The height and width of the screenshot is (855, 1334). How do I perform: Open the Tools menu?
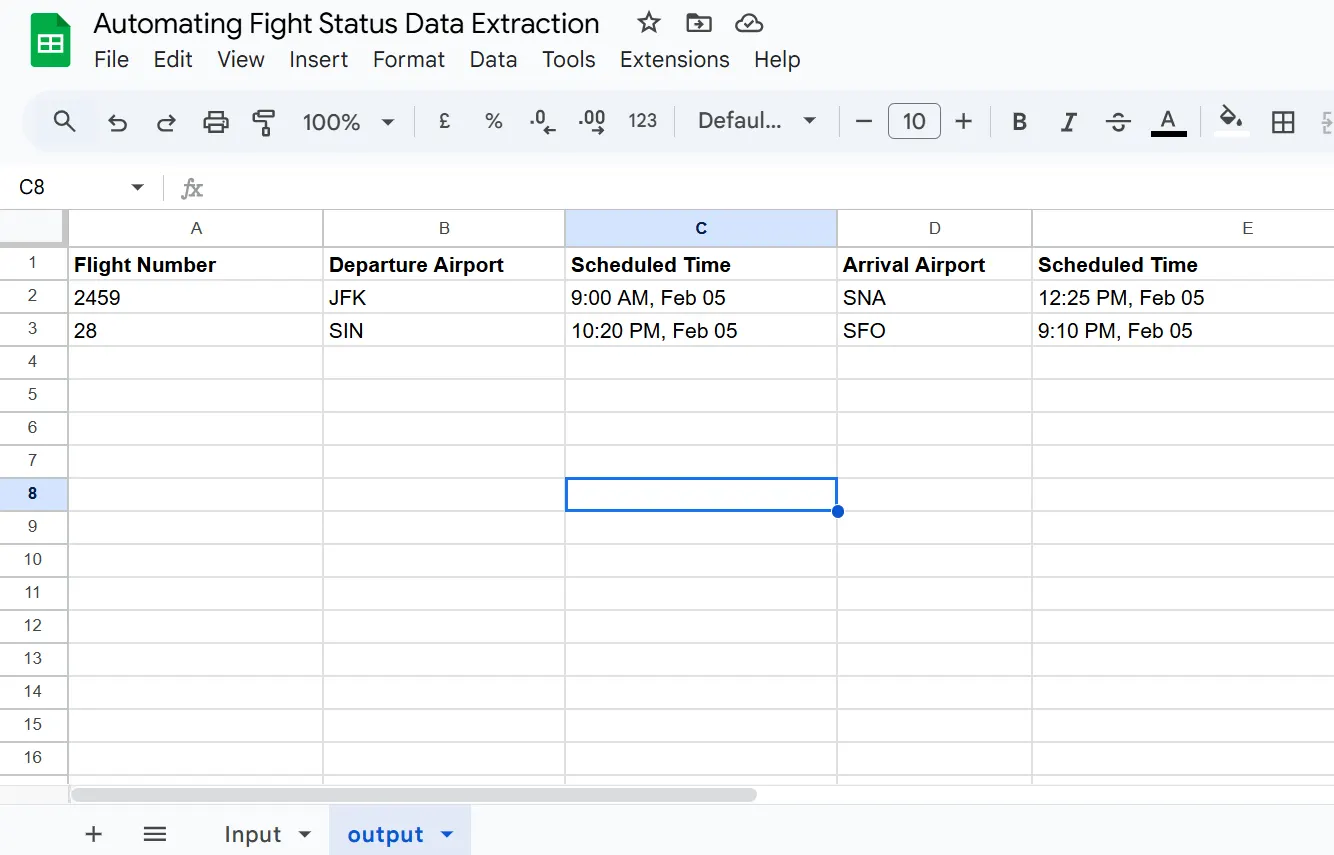click(x=569, y=60)
